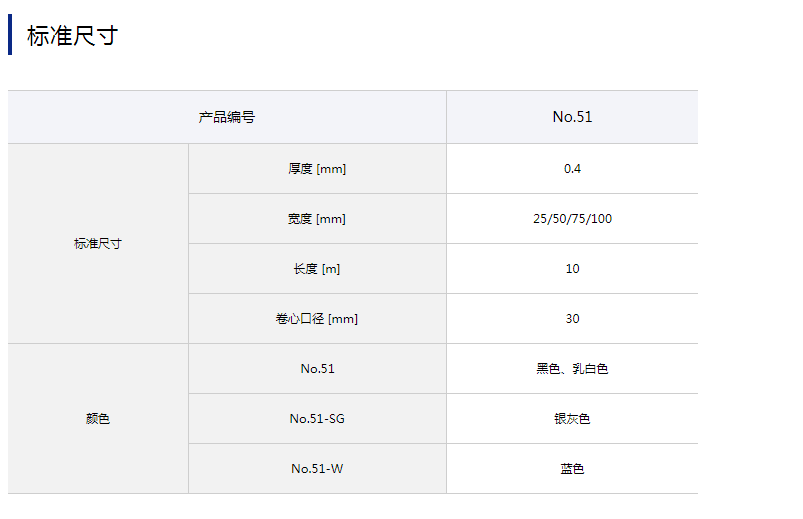Click the 厚度 [mm] label cell

pos(317,169)
